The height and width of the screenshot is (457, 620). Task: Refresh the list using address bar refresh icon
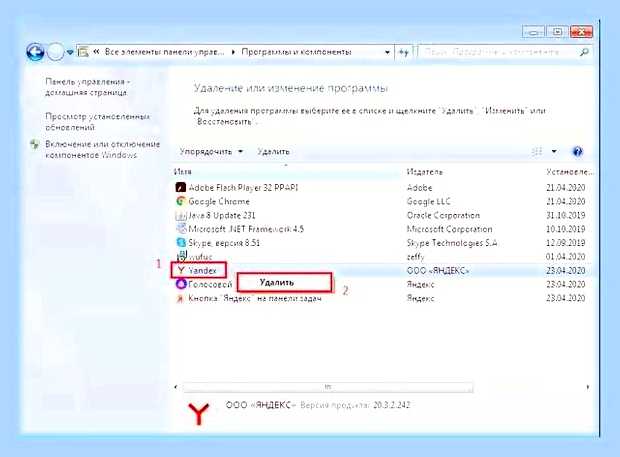click(403, 52)
